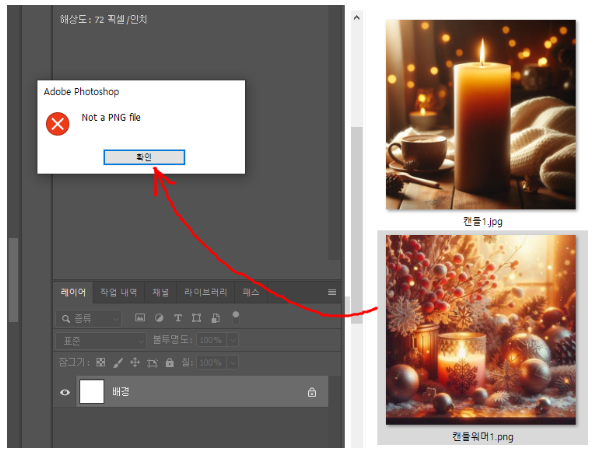Click the lock all padlock icon
Image resolution: width=593 pixels, height=454 pixels.
coord(170,362)
